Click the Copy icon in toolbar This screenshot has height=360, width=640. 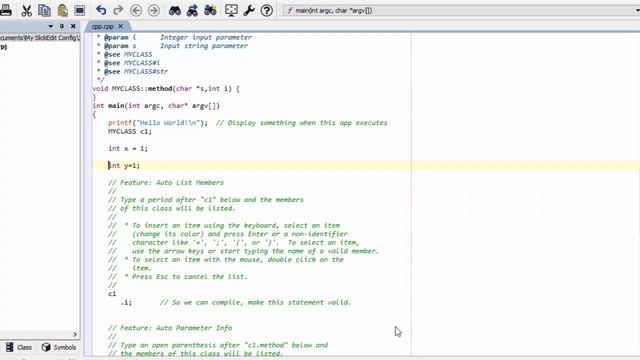[44, 11]
